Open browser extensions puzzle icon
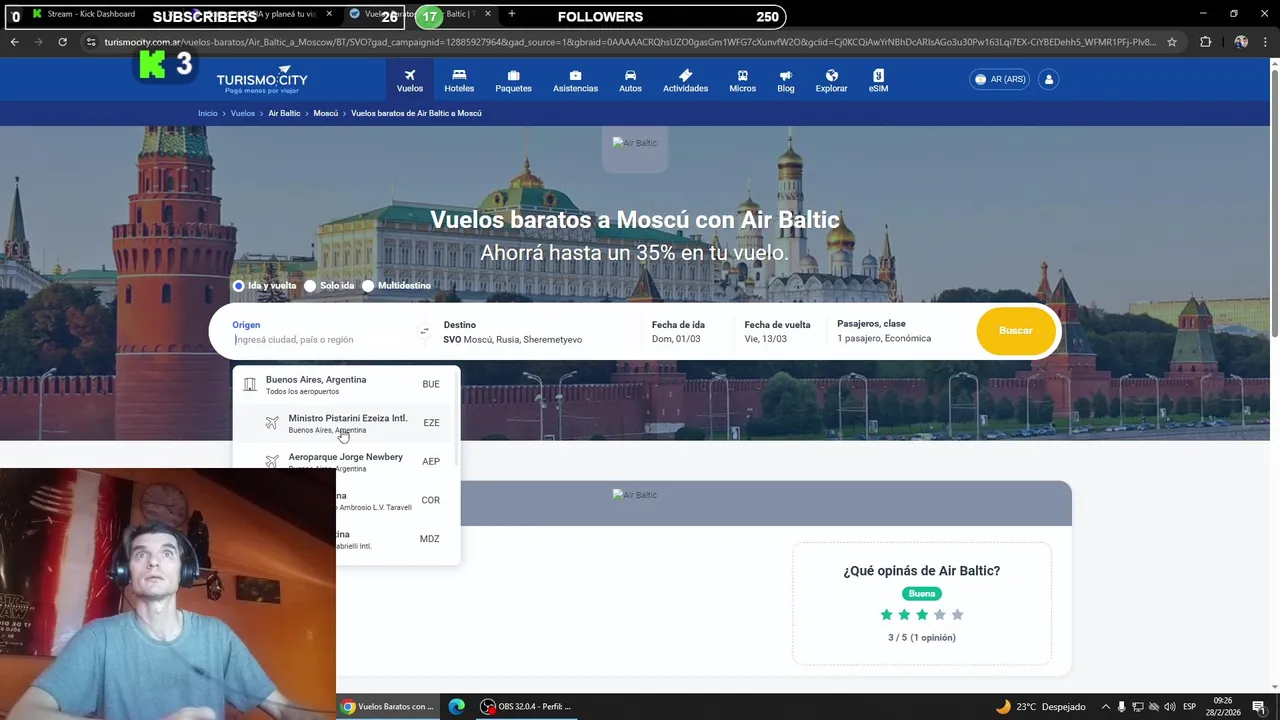The height and width of the screenshot is (720, 1280). click(x=1205, y=42)
